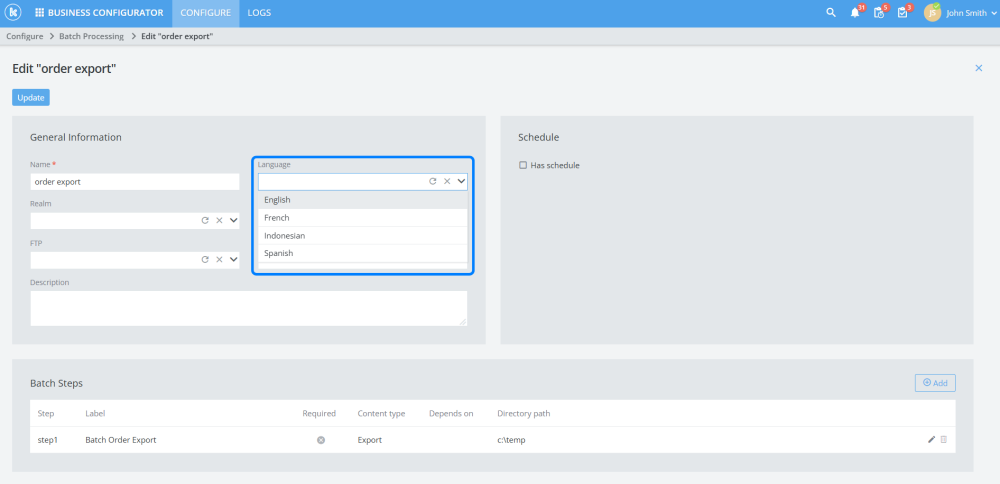Open the Business Configurator grid menu icon

pyautogui.click(x=40, y=13)
